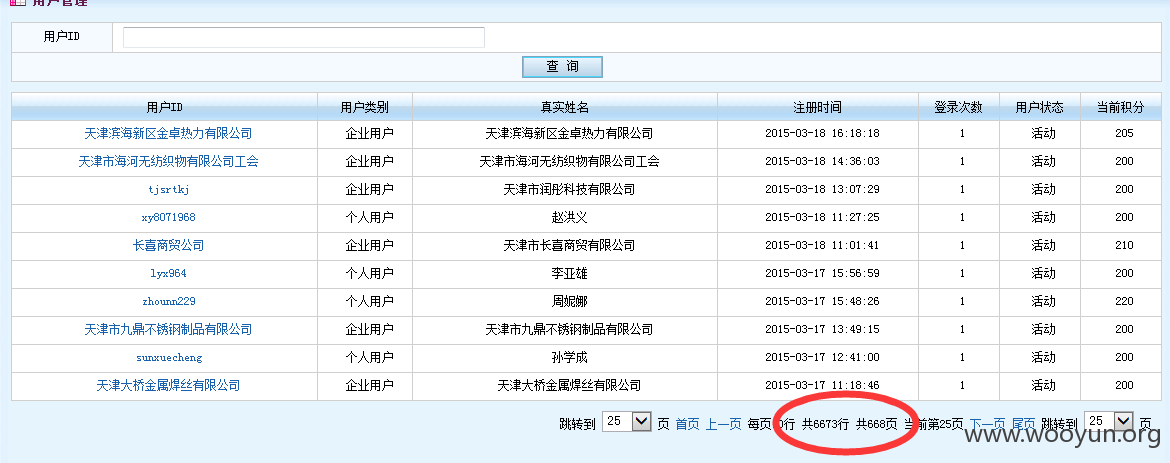
Task: Select timestamp 2015-03-17 13:49:15
Action: click(822, 329)
